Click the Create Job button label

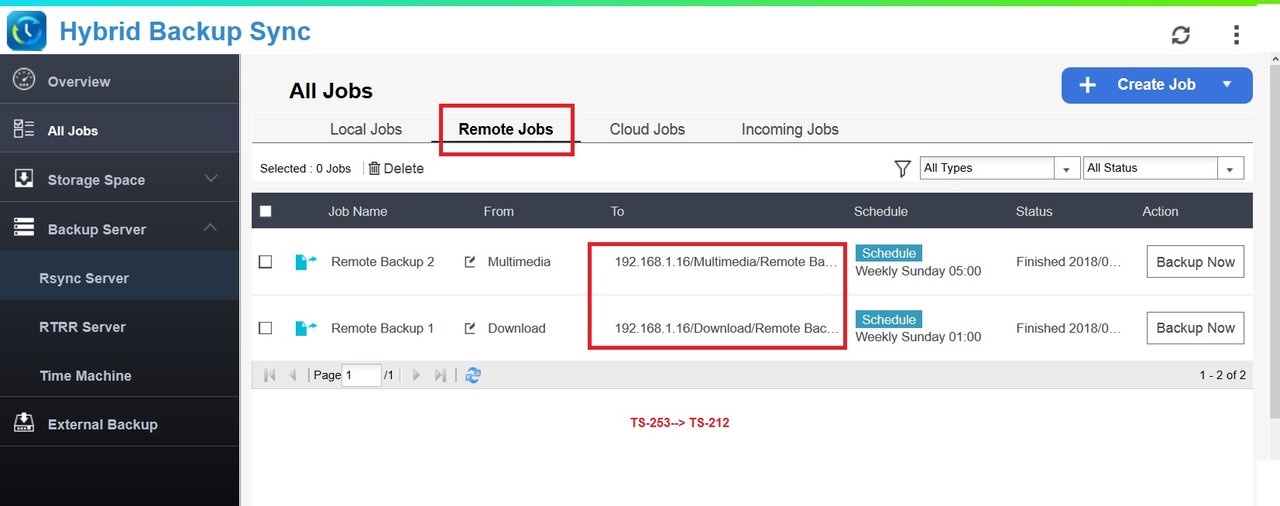click(x=1156, y=85)
